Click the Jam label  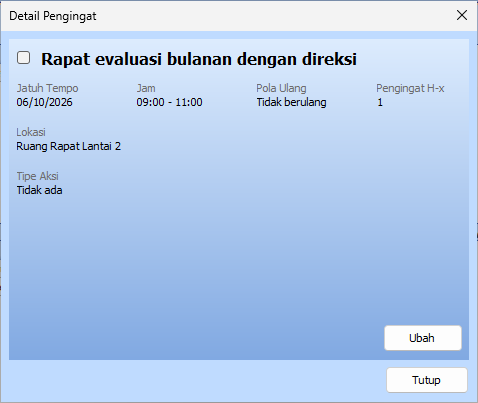146,88
